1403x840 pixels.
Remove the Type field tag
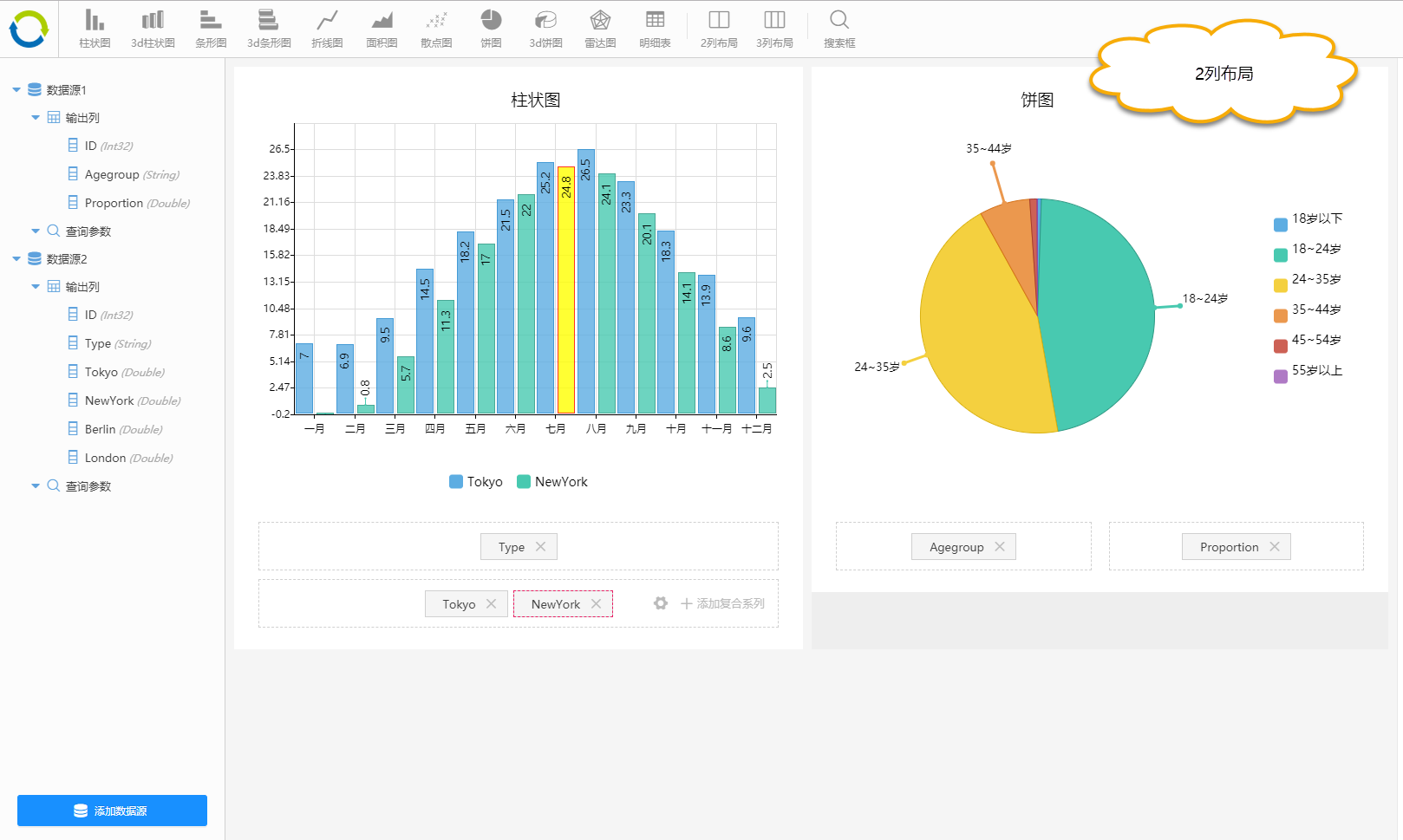[x=540, y=546]
